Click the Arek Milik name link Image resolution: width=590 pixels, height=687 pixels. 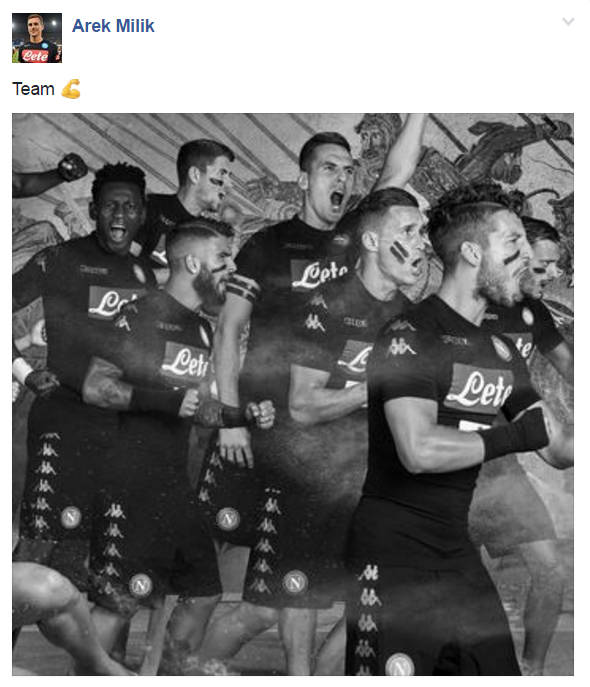point(113,26)
